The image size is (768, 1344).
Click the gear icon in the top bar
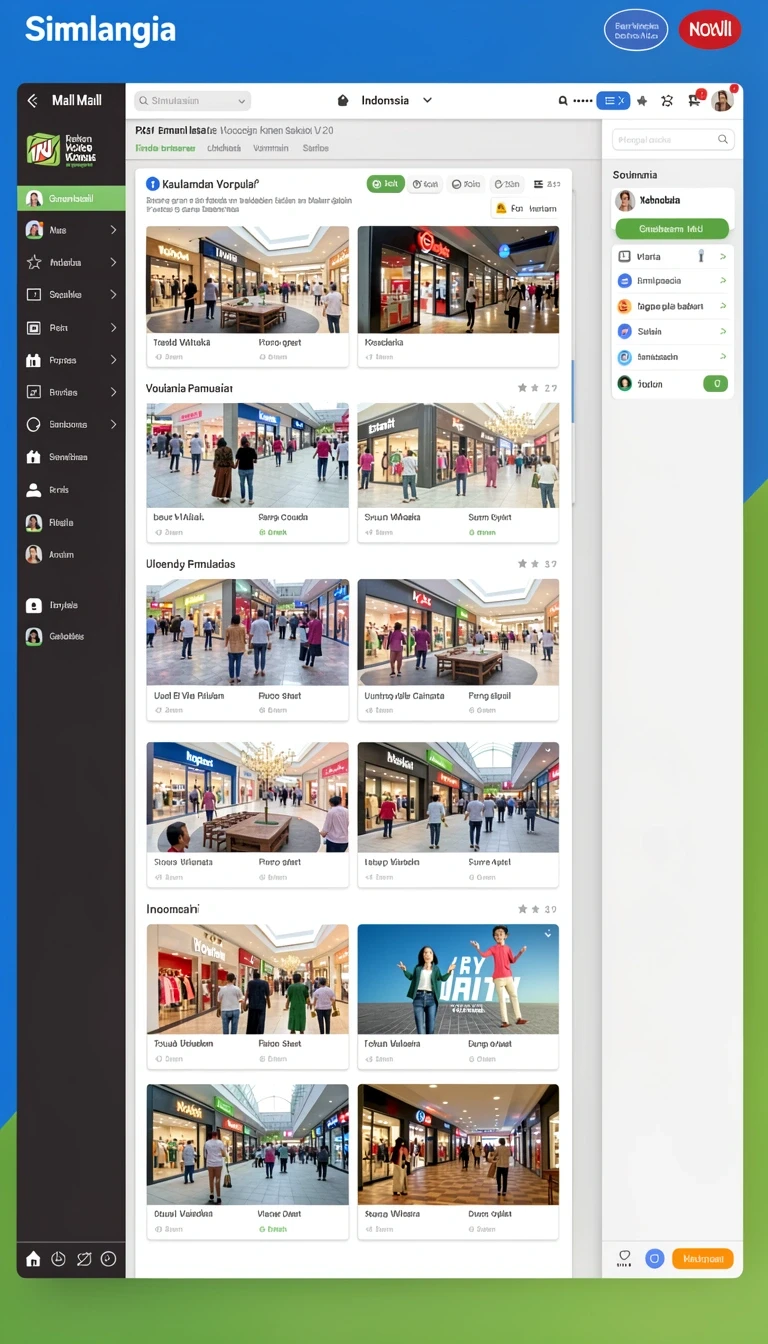(667, 101)
